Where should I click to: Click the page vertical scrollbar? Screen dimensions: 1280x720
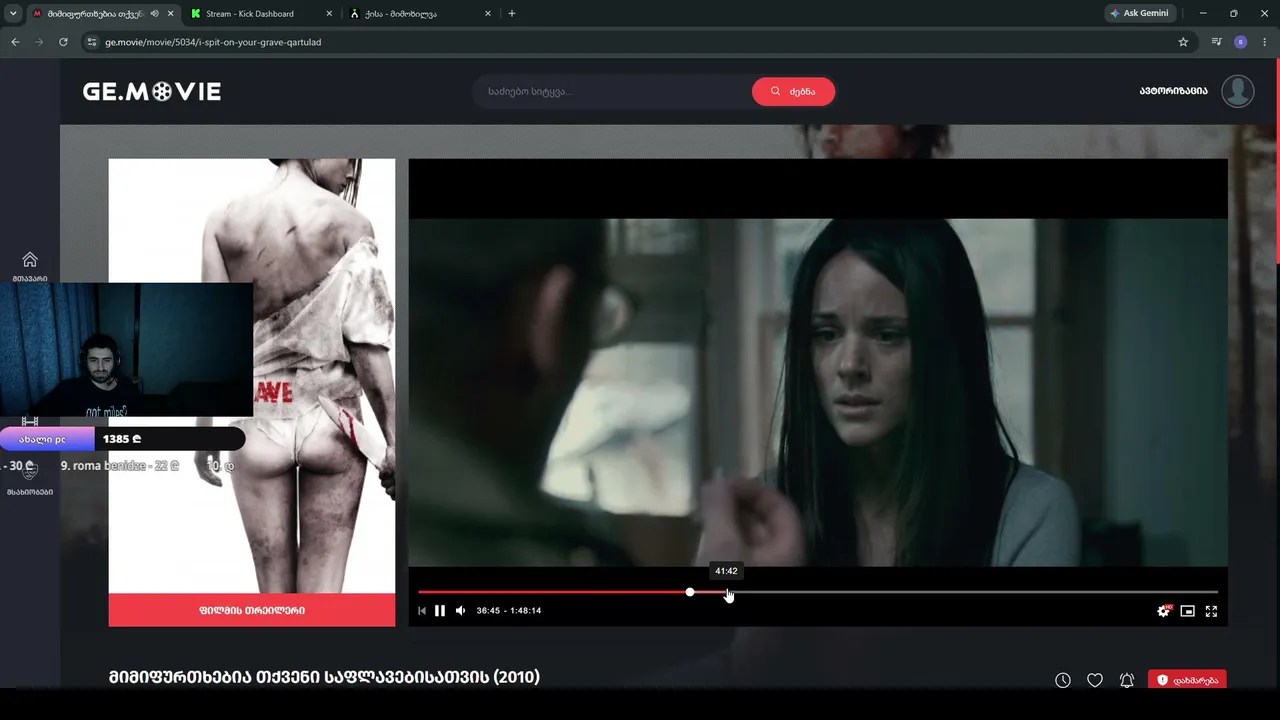[x=1276, y=160]
